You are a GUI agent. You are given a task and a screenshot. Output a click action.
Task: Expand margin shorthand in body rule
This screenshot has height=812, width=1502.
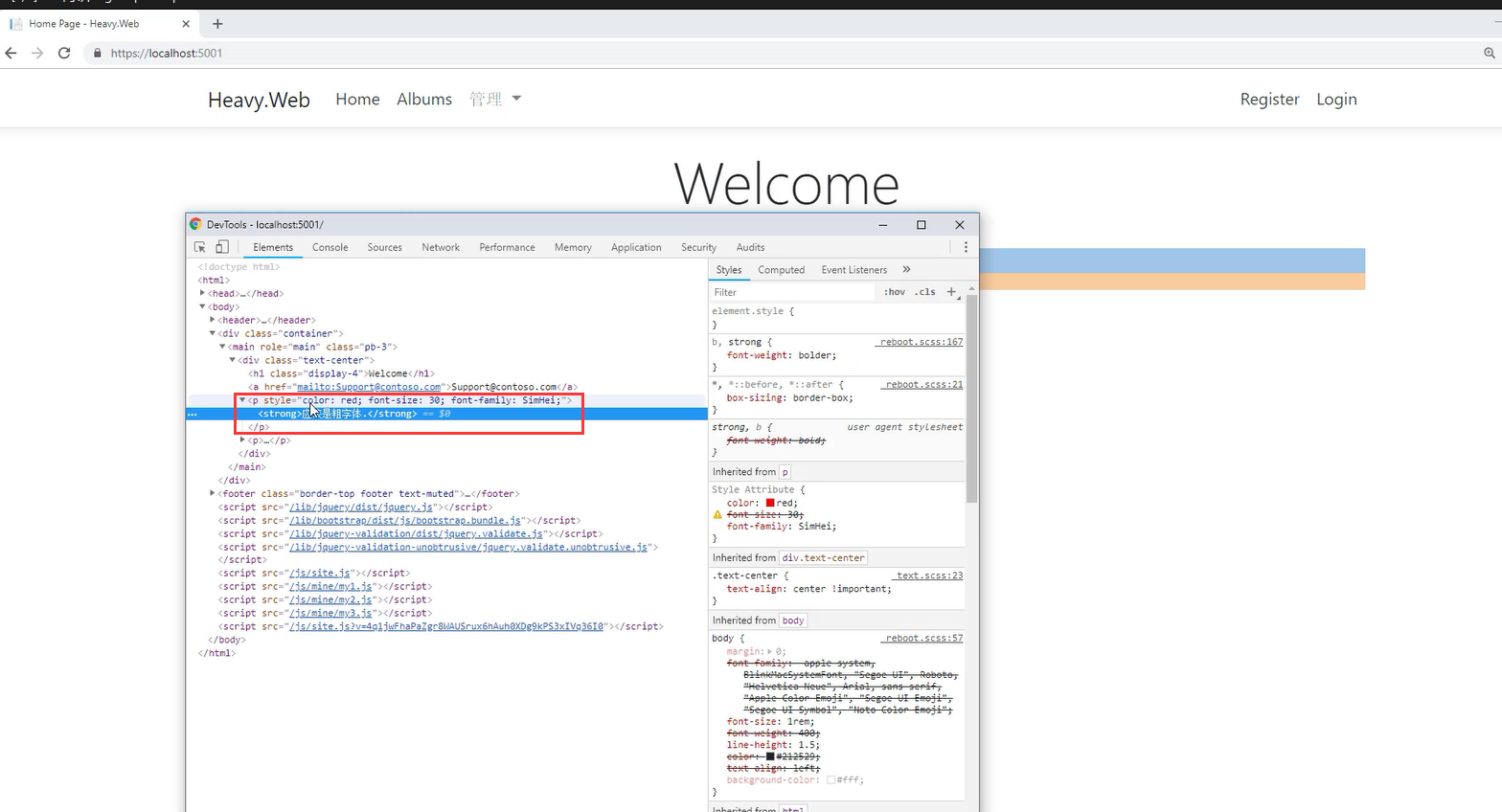click(x=769, y=651)
